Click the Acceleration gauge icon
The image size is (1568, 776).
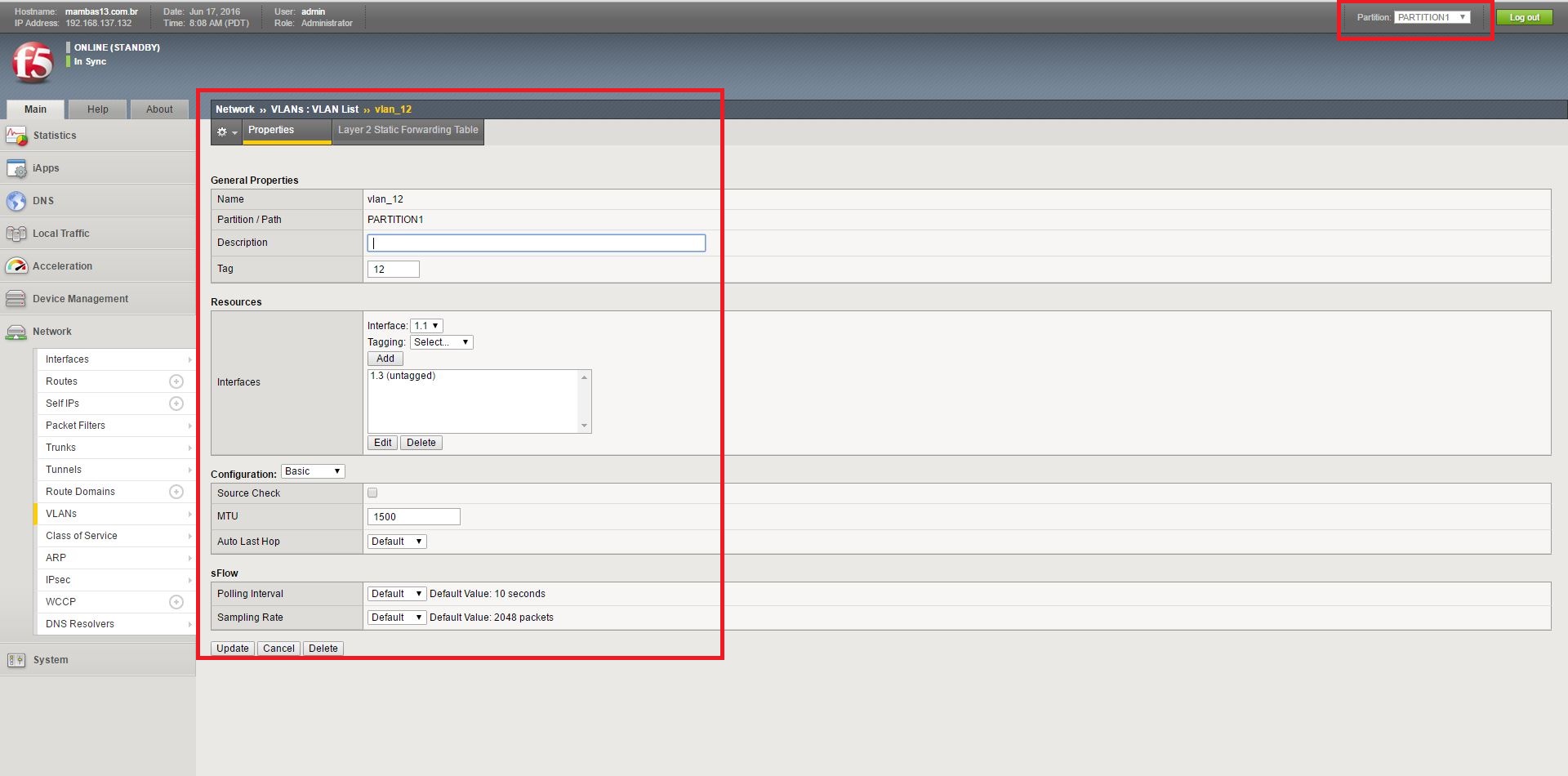[16, 266]
